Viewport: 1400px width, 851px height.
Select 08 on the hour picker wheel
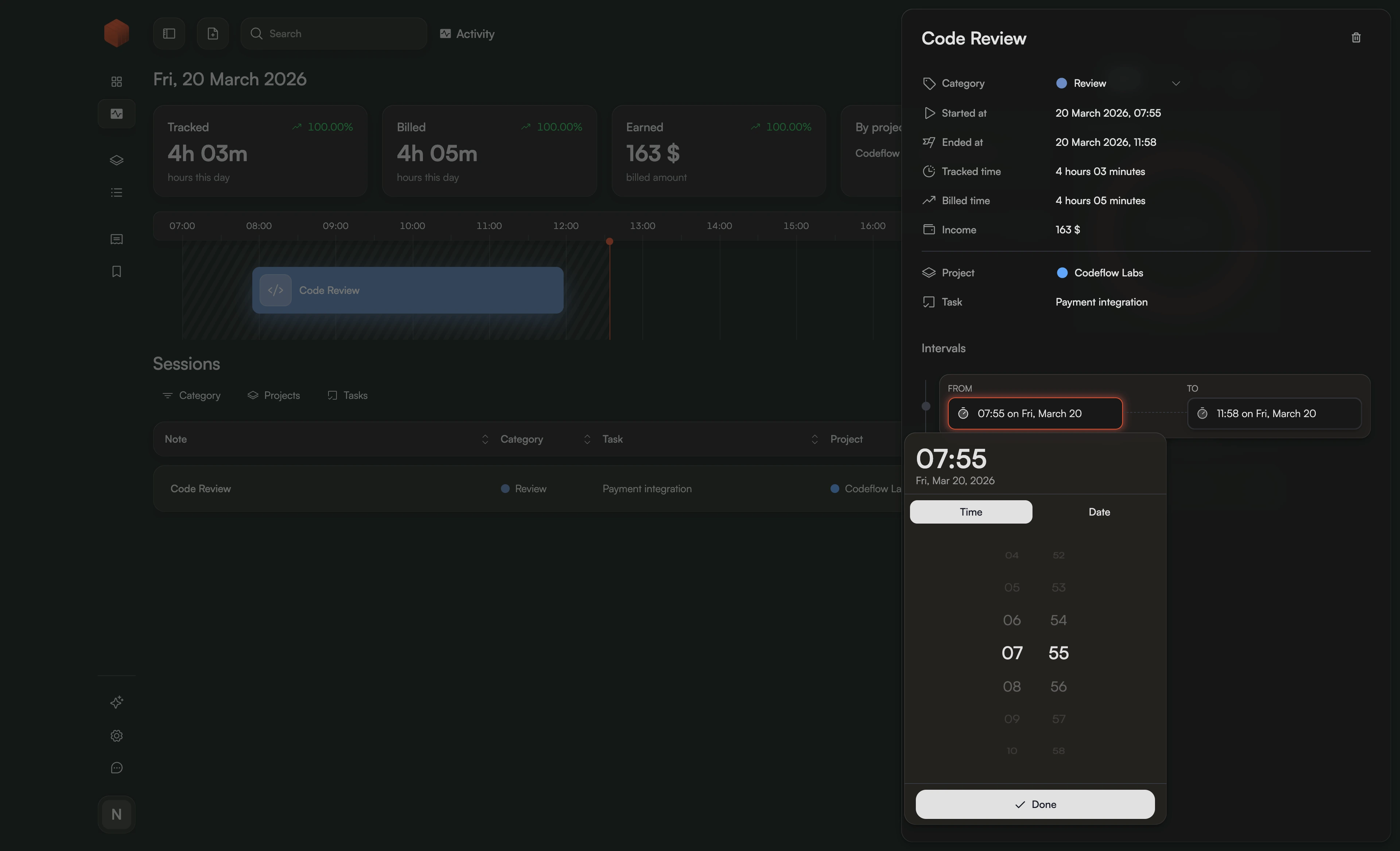1012,686
